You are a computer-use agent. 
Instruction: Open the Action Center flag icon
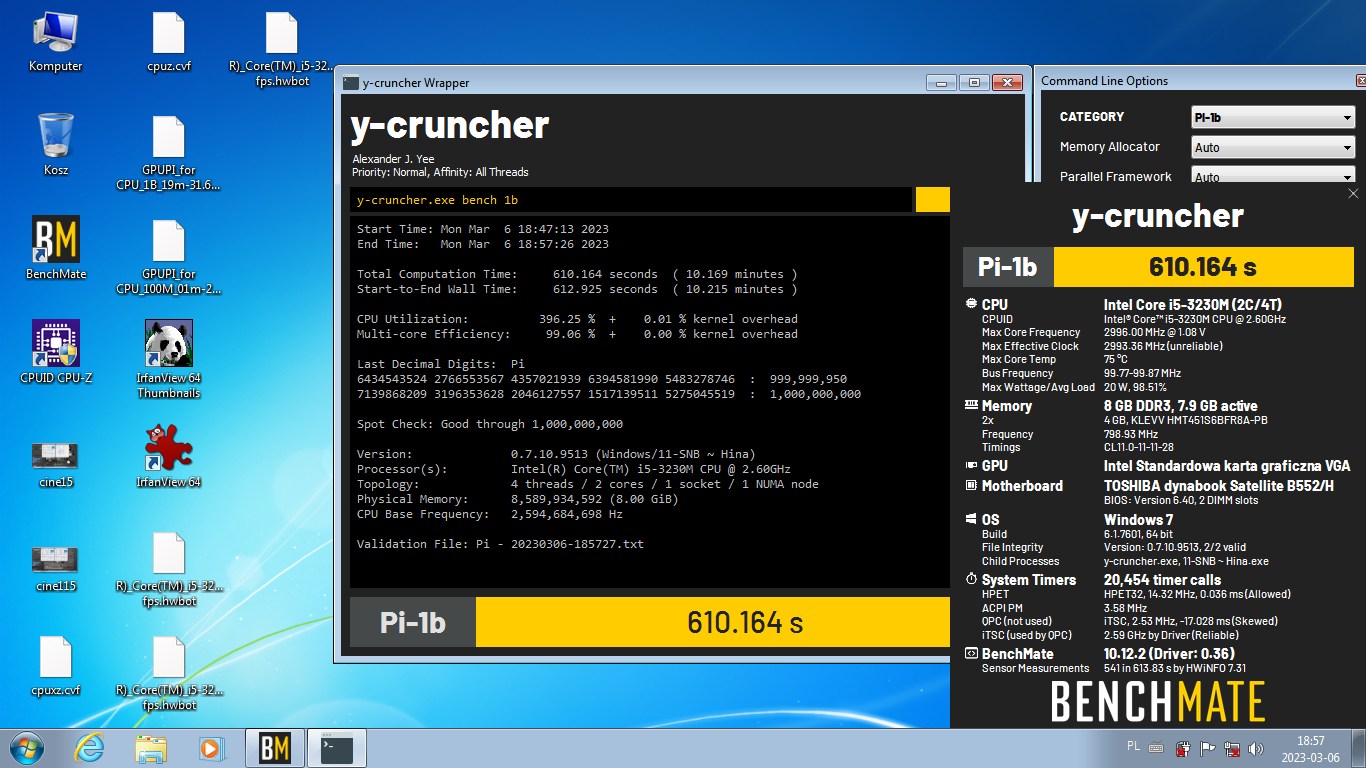click(x=1208, y=748)
